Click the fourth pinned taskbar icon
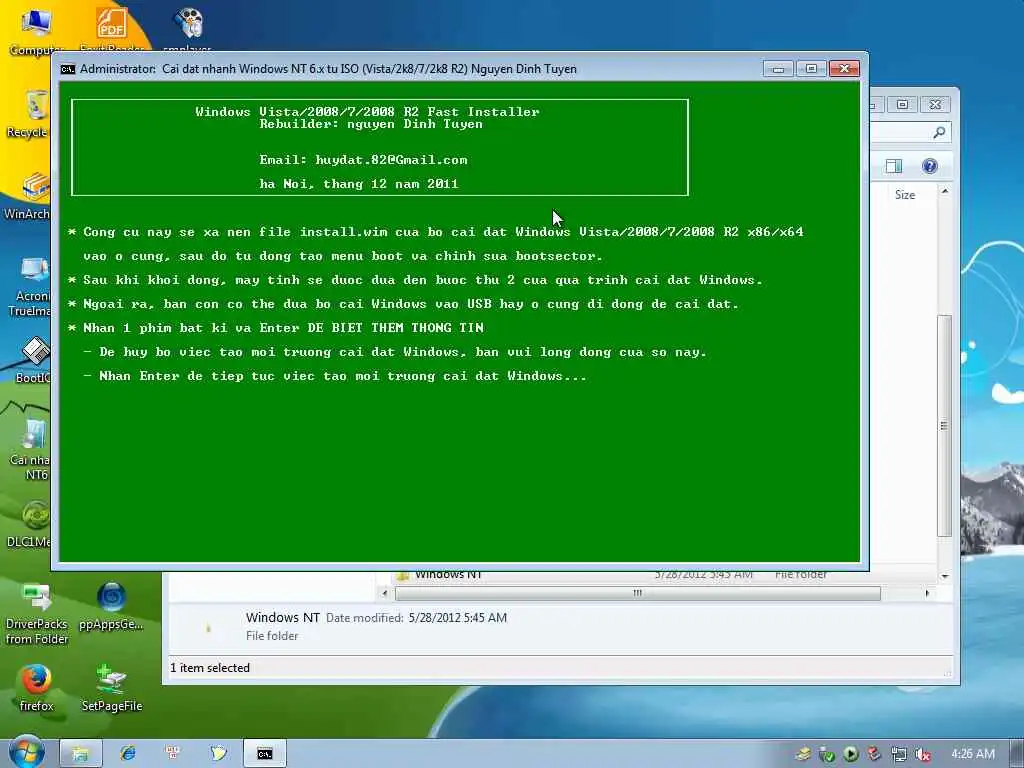The width and height of the screenshot is (1024, 768). pyautogui.click(x=218, y=754)
